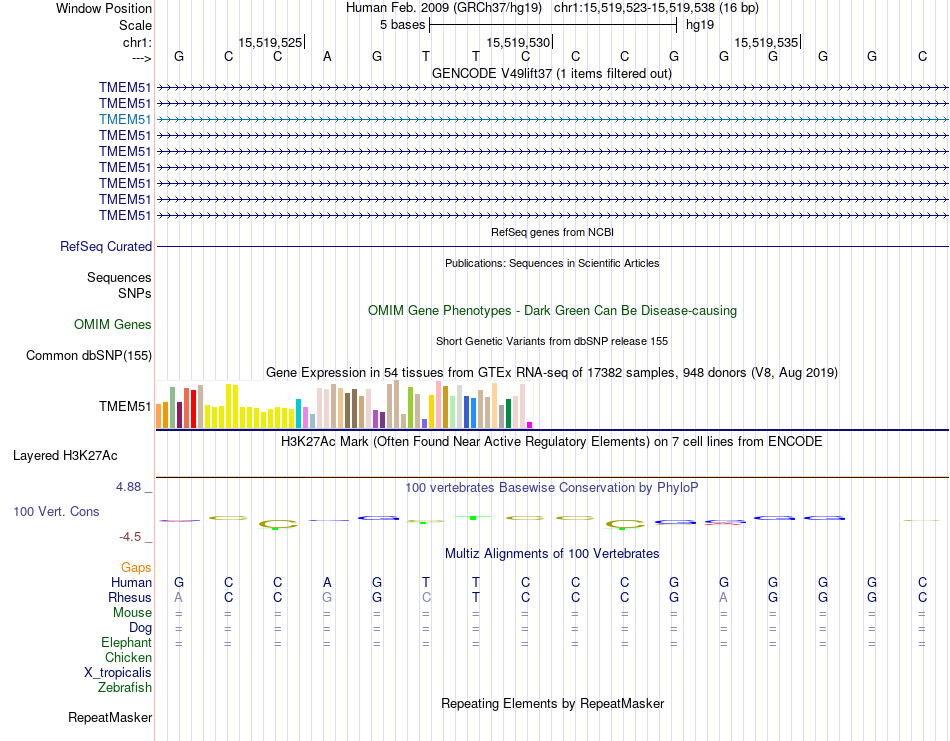Open the OMIM Genes track label
This screenshot has height=741, width=950.
point(113,324)
